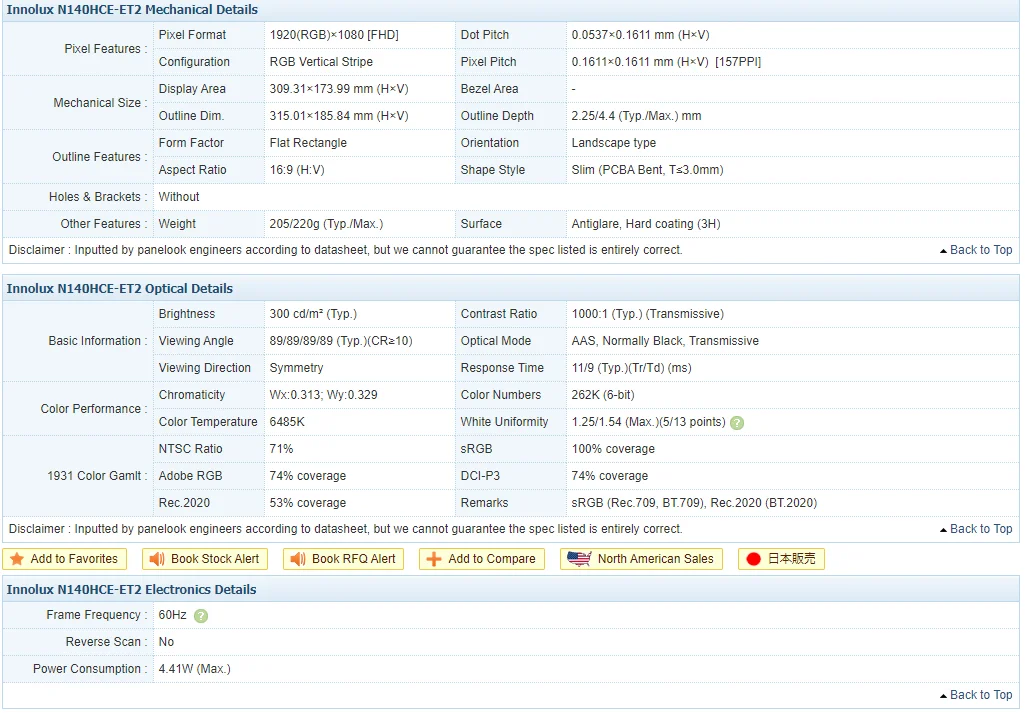The height and width of the screenshot is (713, 1027).
Task: Click the 16:9 (H:V) aspect ratio value
Action: (297, 170)
